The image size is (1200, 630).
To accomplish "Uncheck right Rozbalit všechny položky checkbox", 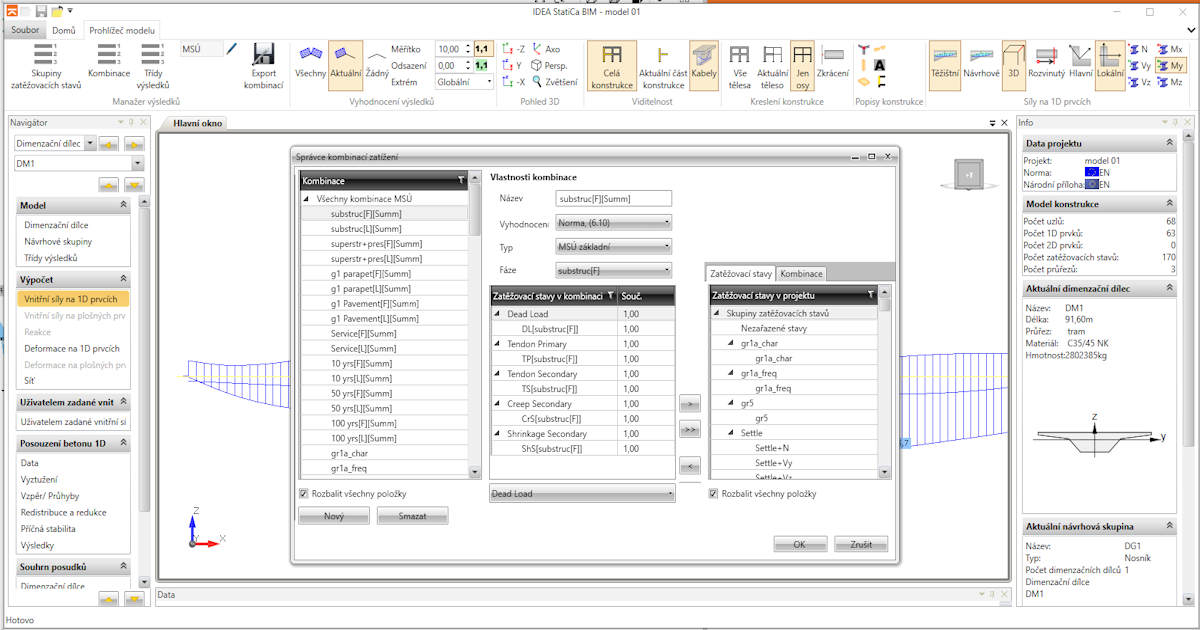I will [x=714, y=493].
